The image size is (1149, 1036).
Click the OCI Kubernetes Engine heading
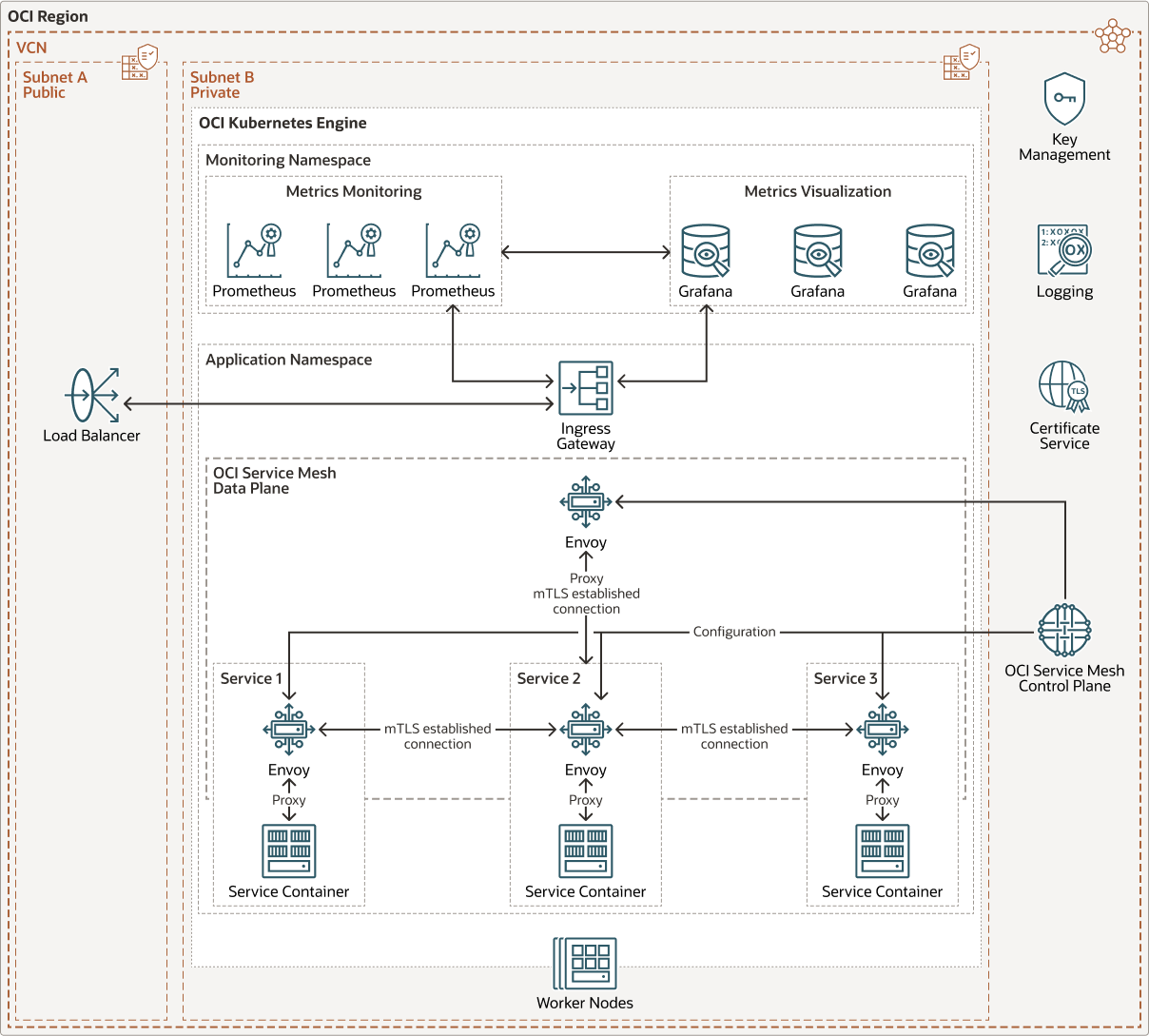pyautogui.click(x=282, y=123)
